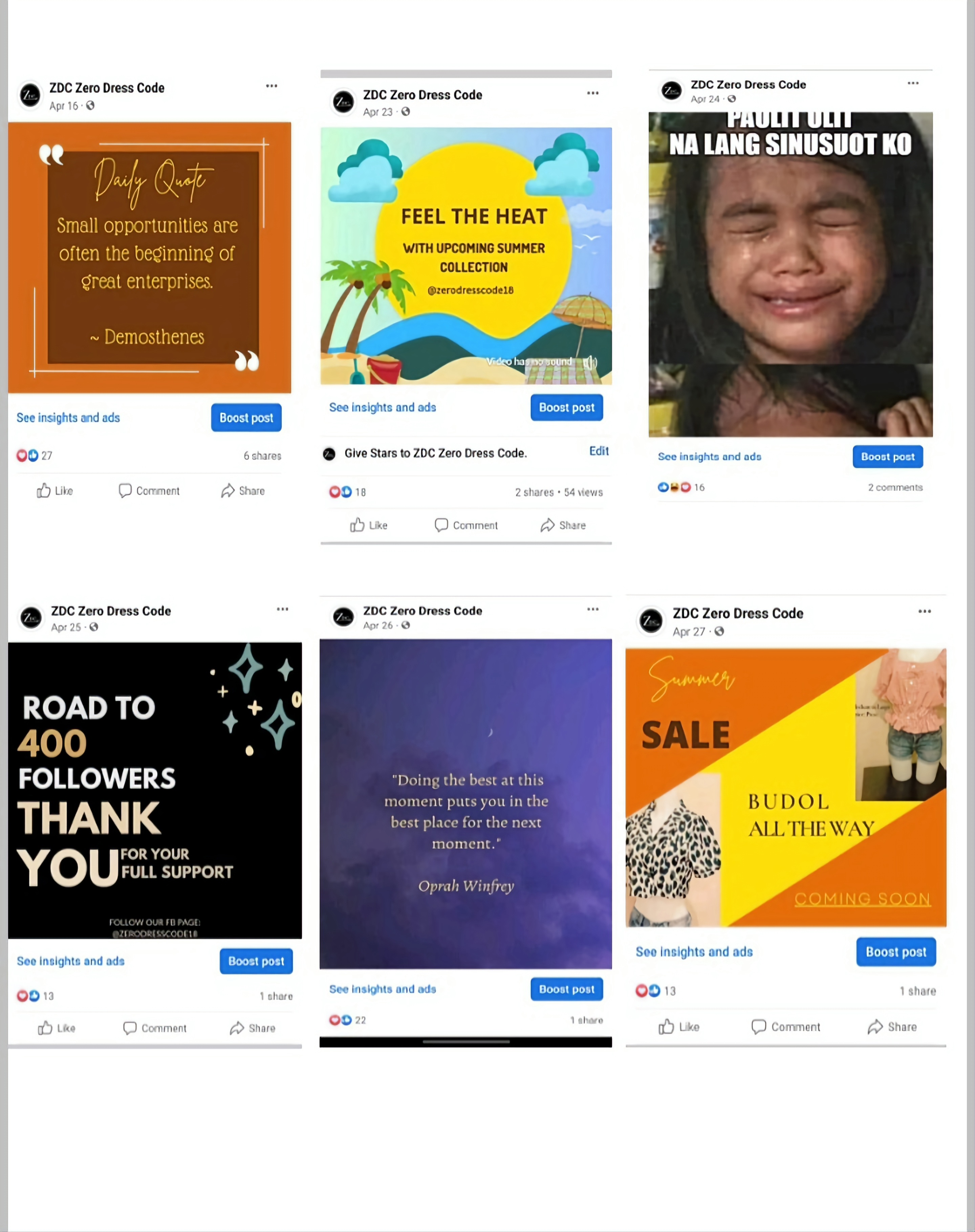The image size is (975, 1232).
Task: Boost the Oprah Winfrey quote post
Action: pyautogui.click(x=566, y=989)
